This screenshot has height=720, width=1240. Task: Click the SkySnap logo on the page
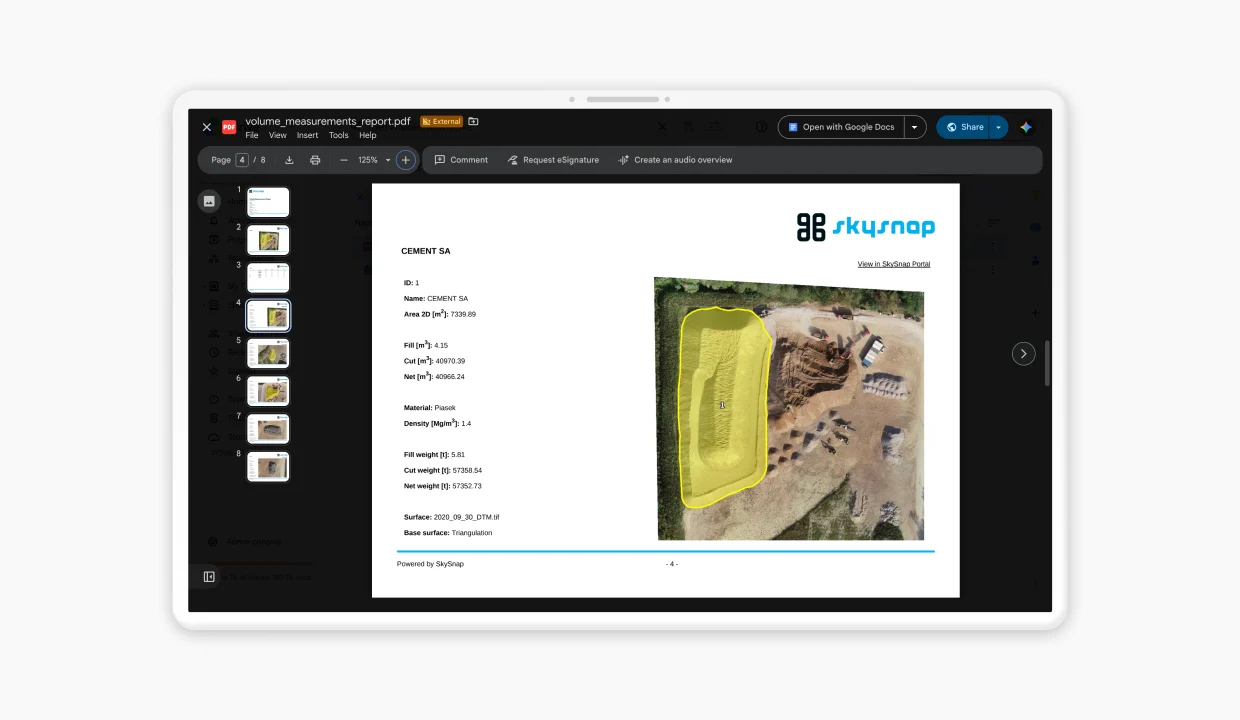click(x=866, y=227)
